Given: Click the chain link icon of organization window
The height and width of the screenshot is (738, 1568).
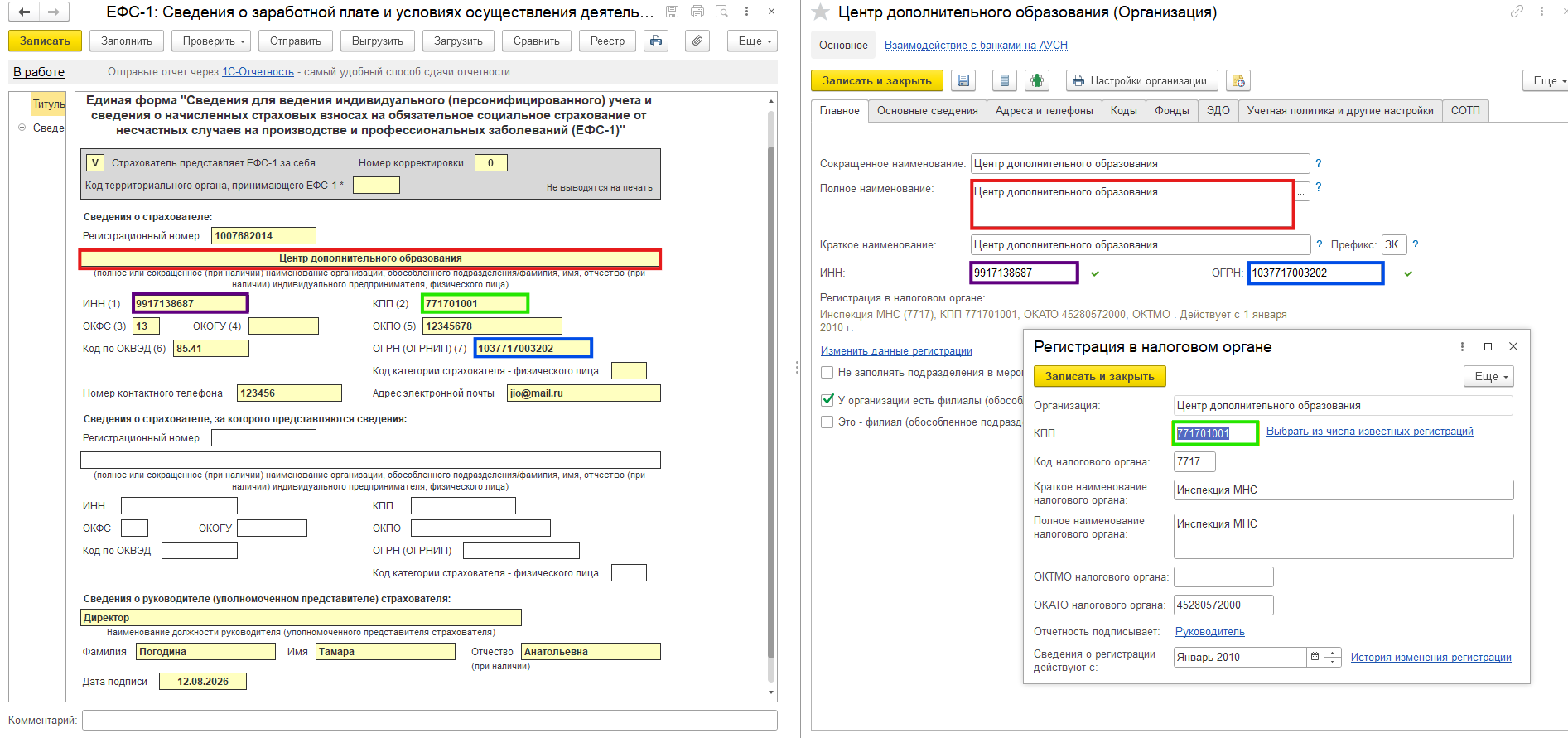Looking at the screenshot, I should (1517, 12).
